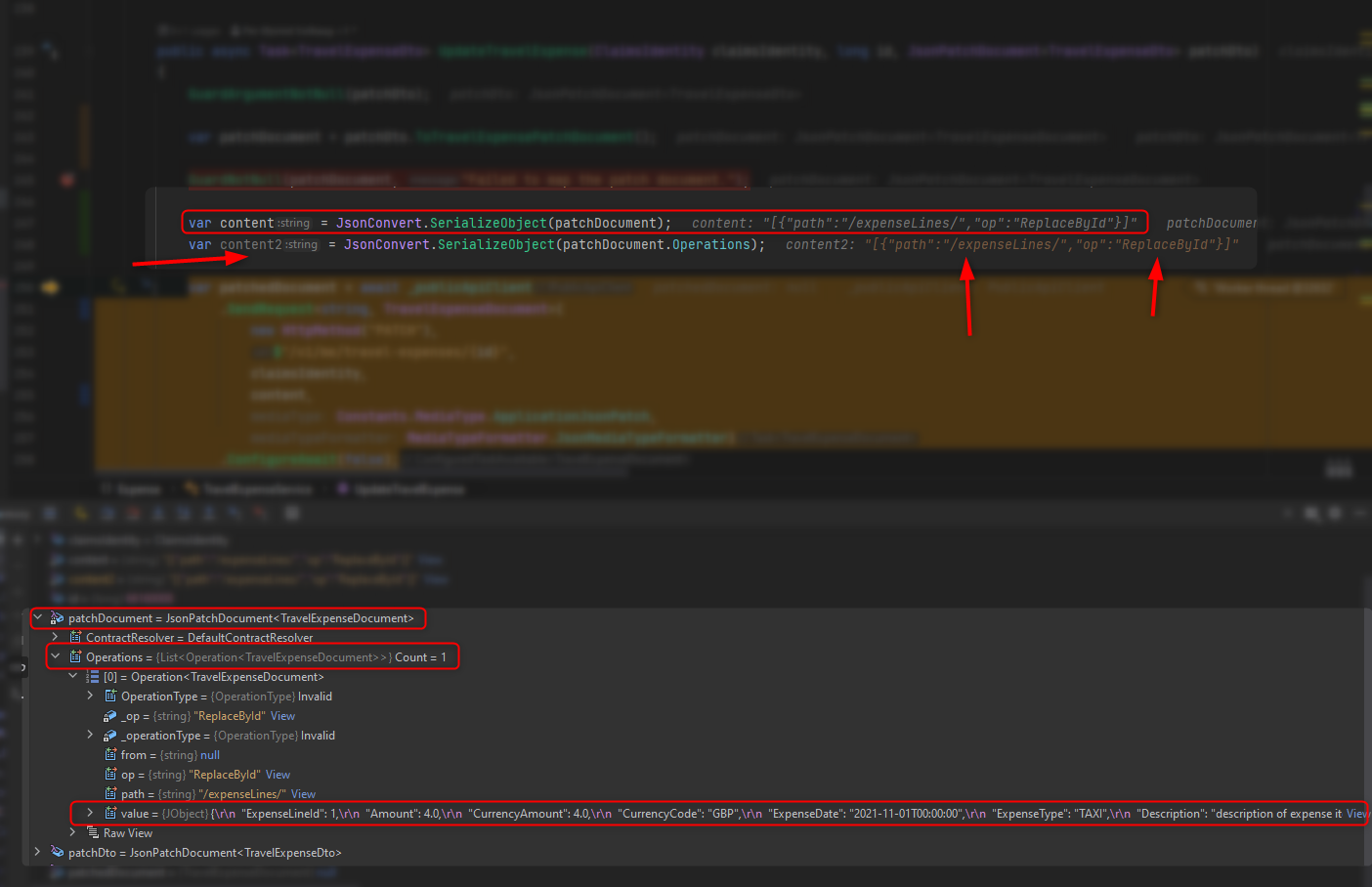Open View link for value JObject row

[1356, 814]
